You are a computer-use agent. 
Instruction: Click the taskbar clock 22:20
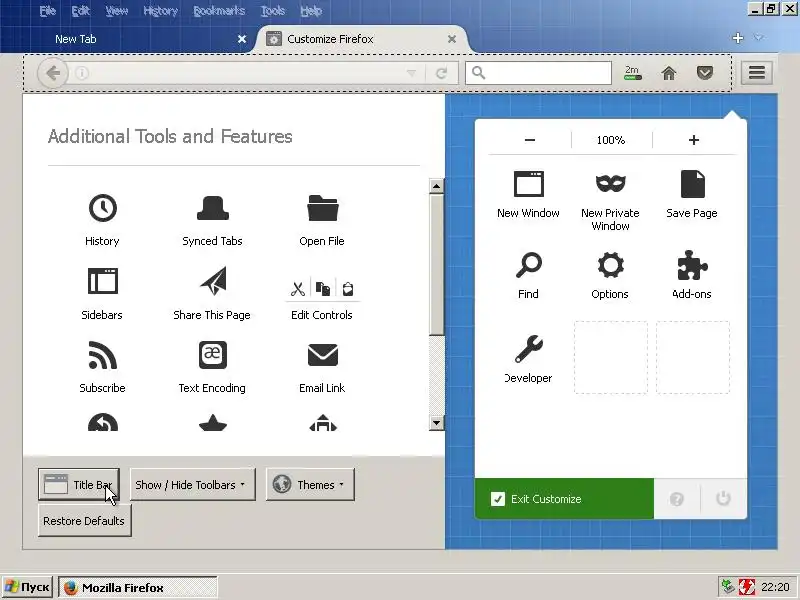(776, 587)
